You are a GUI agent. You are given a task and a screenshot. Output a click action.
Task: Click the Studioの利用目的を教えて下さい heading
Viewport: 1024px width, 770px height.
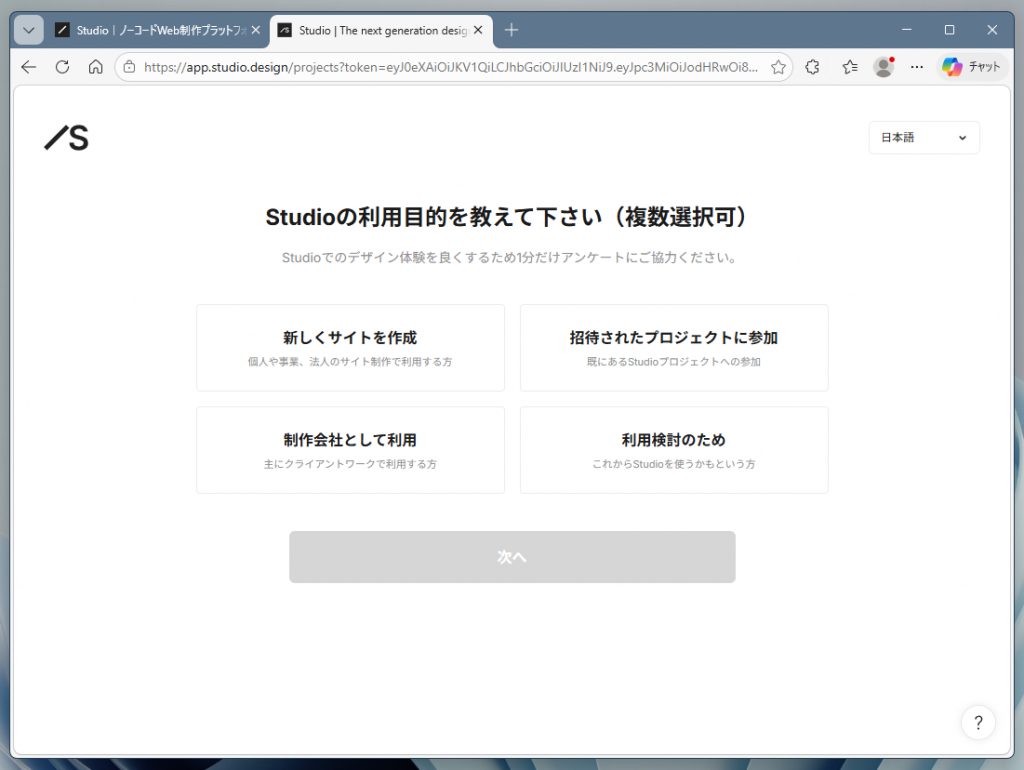[x=506, y=217]
